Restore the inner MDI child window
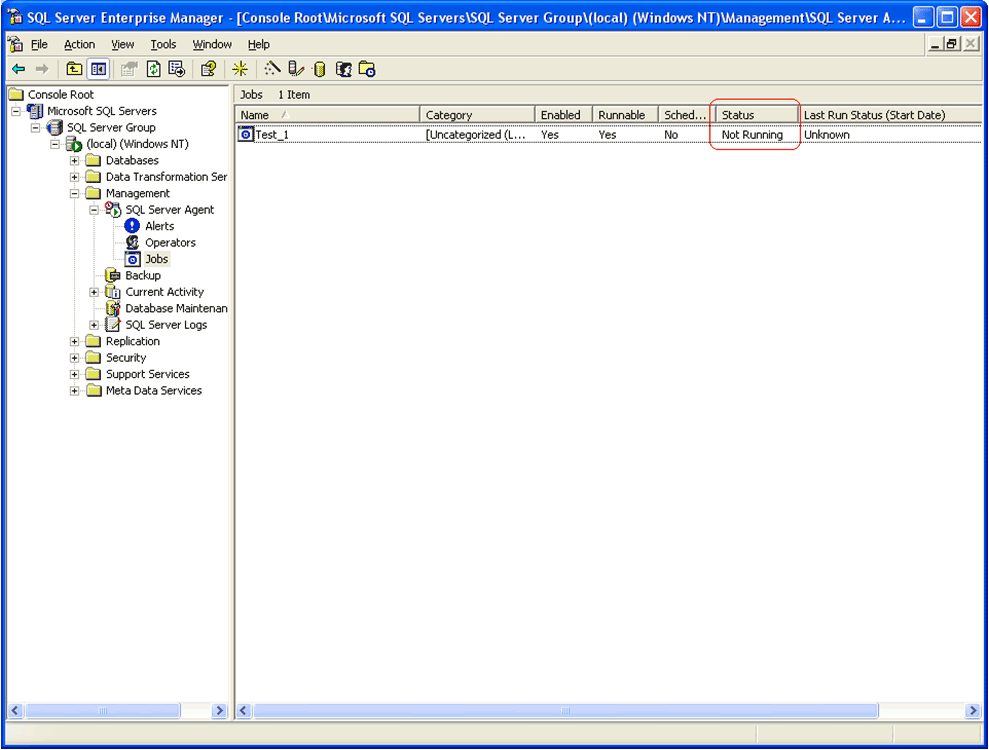The image size is (989, 750). click(952, 44)
